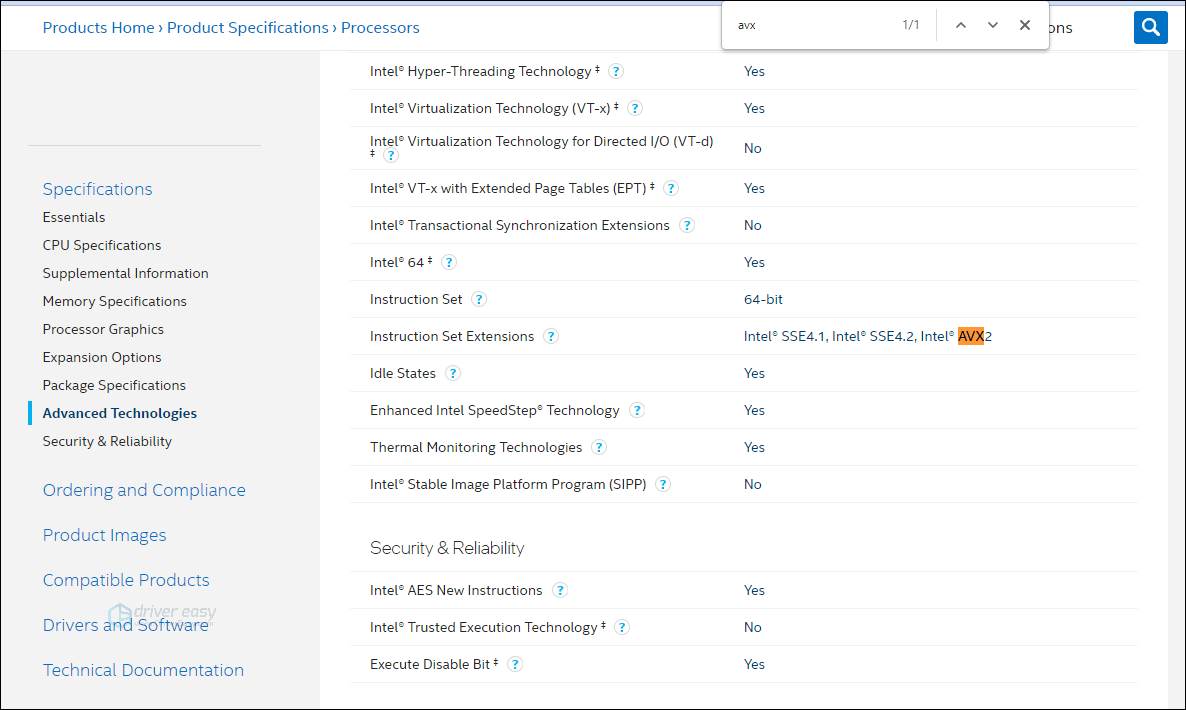Open Drivers and Software section
The height and width of the screenshot is (710, 1186).
[x=126, y=625]
